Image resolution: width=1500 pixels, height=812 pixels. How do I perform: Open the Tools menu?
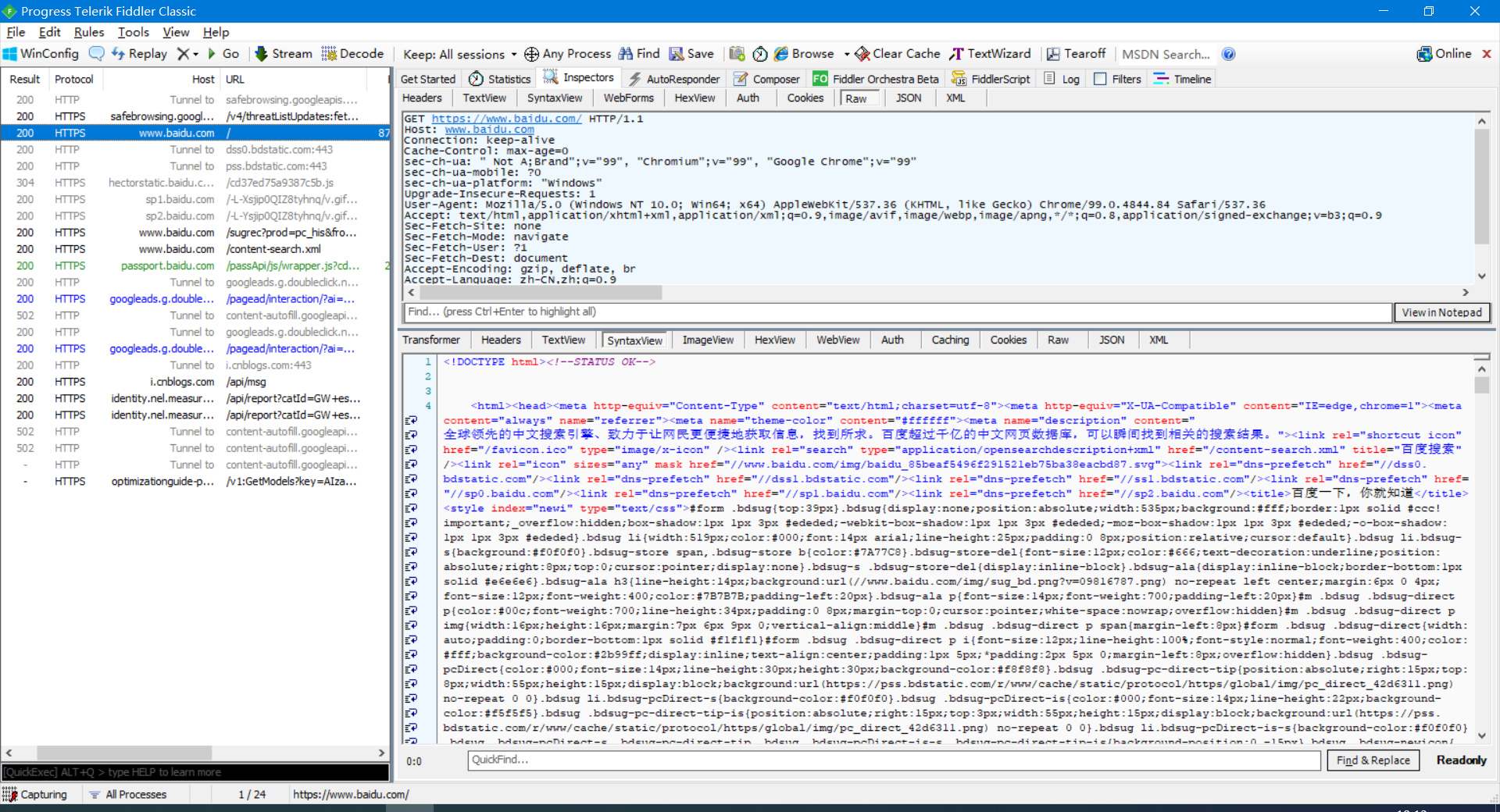pyautogui.click(x=134, y=32)
